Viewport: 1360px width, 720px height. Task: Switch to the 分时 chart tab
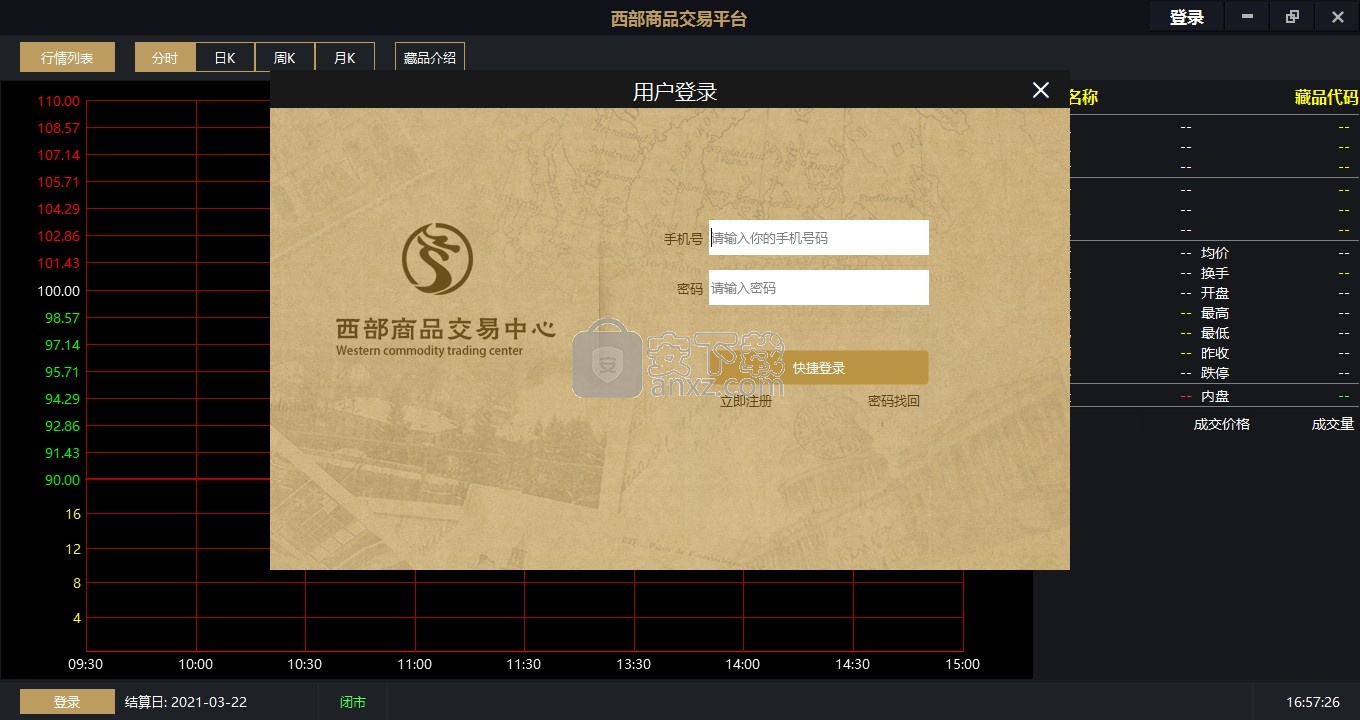pyautogui.click(x=165, y=58)
